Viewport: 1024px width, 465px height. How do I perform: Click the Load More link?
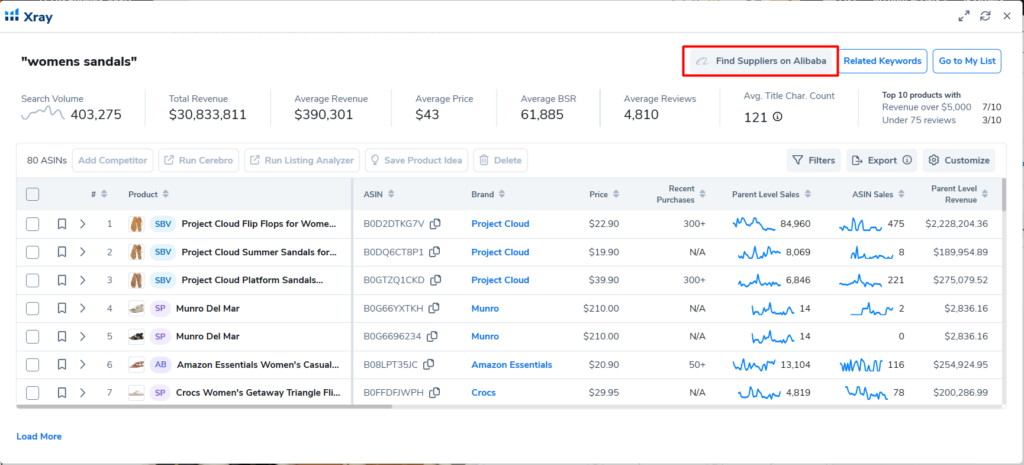[x=39, y=436]
